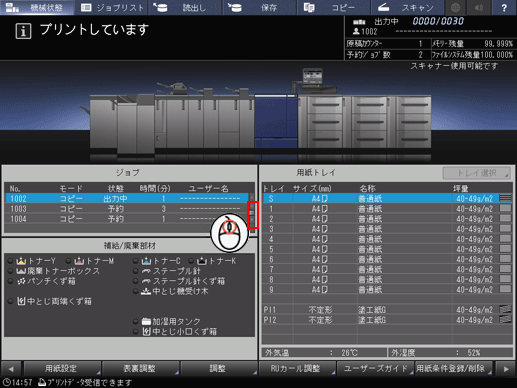Click the トナーY toner icon
Screen dimensions: 517x388
click(x=21, y=261)
